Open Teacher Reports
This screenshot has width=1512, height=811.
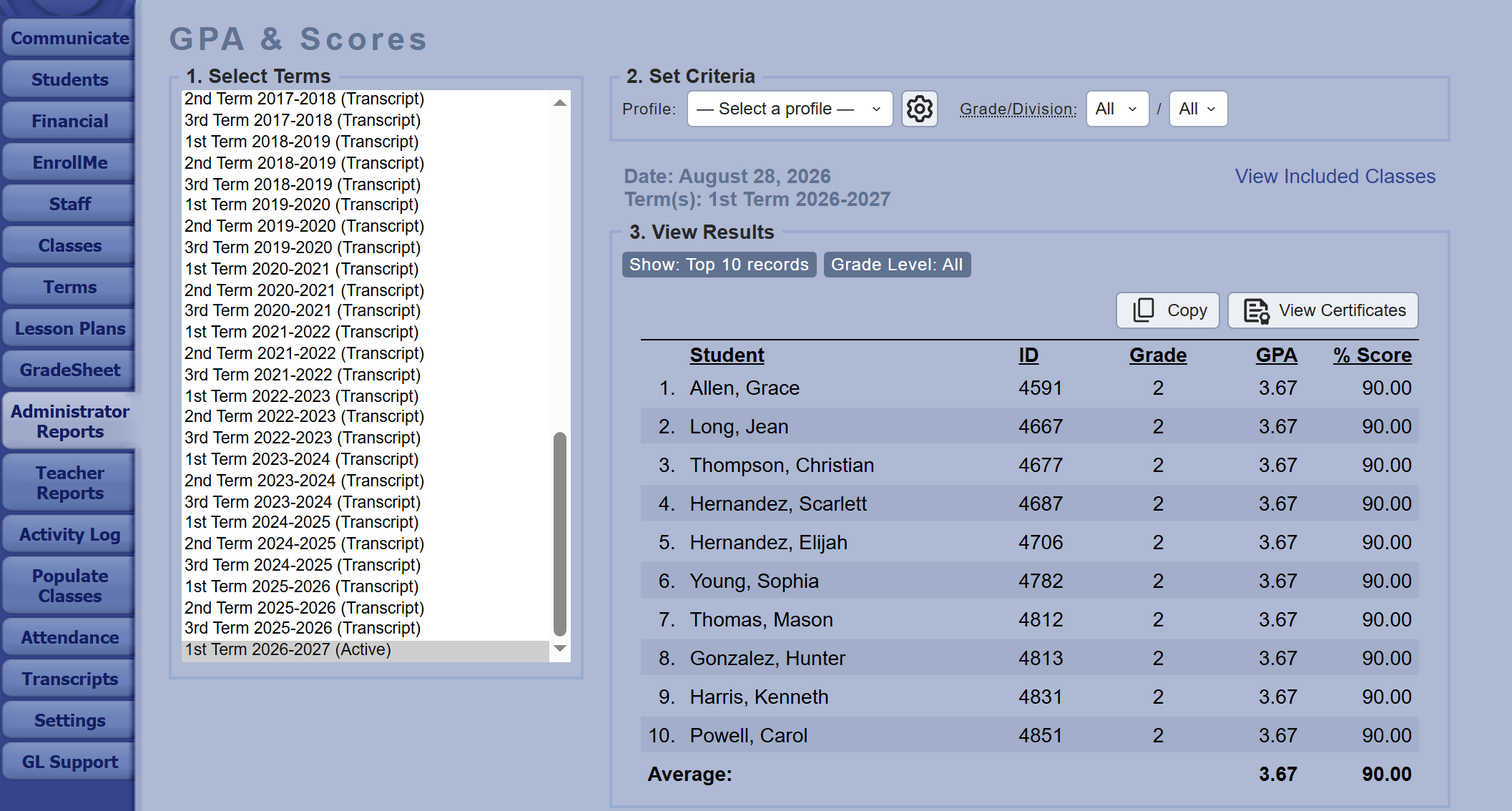(69, 483)
